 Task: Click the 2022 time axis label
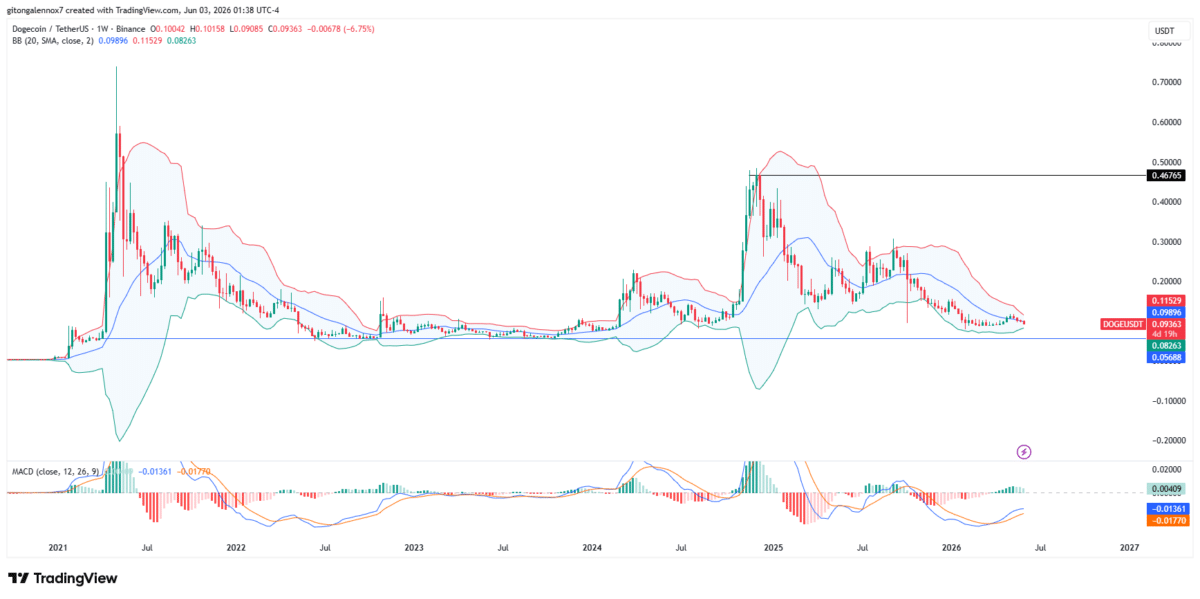[x=236, y=547]
